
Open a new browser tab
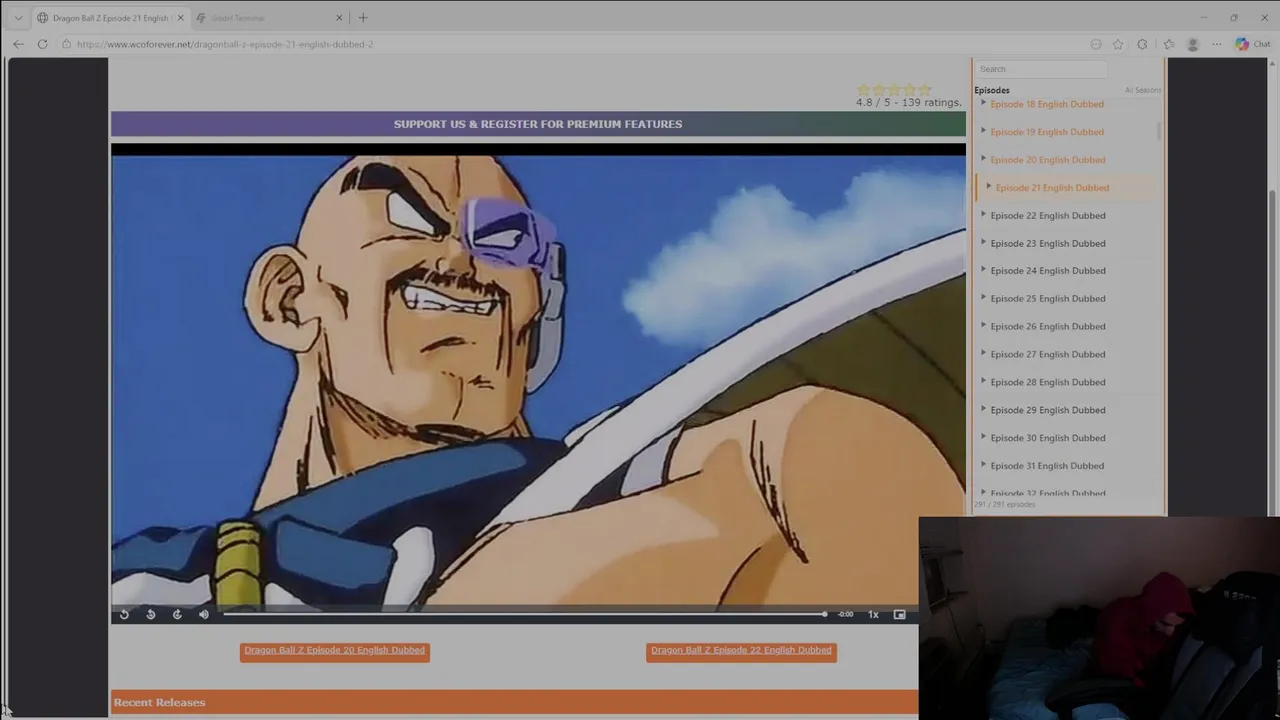tap(363, 17)
